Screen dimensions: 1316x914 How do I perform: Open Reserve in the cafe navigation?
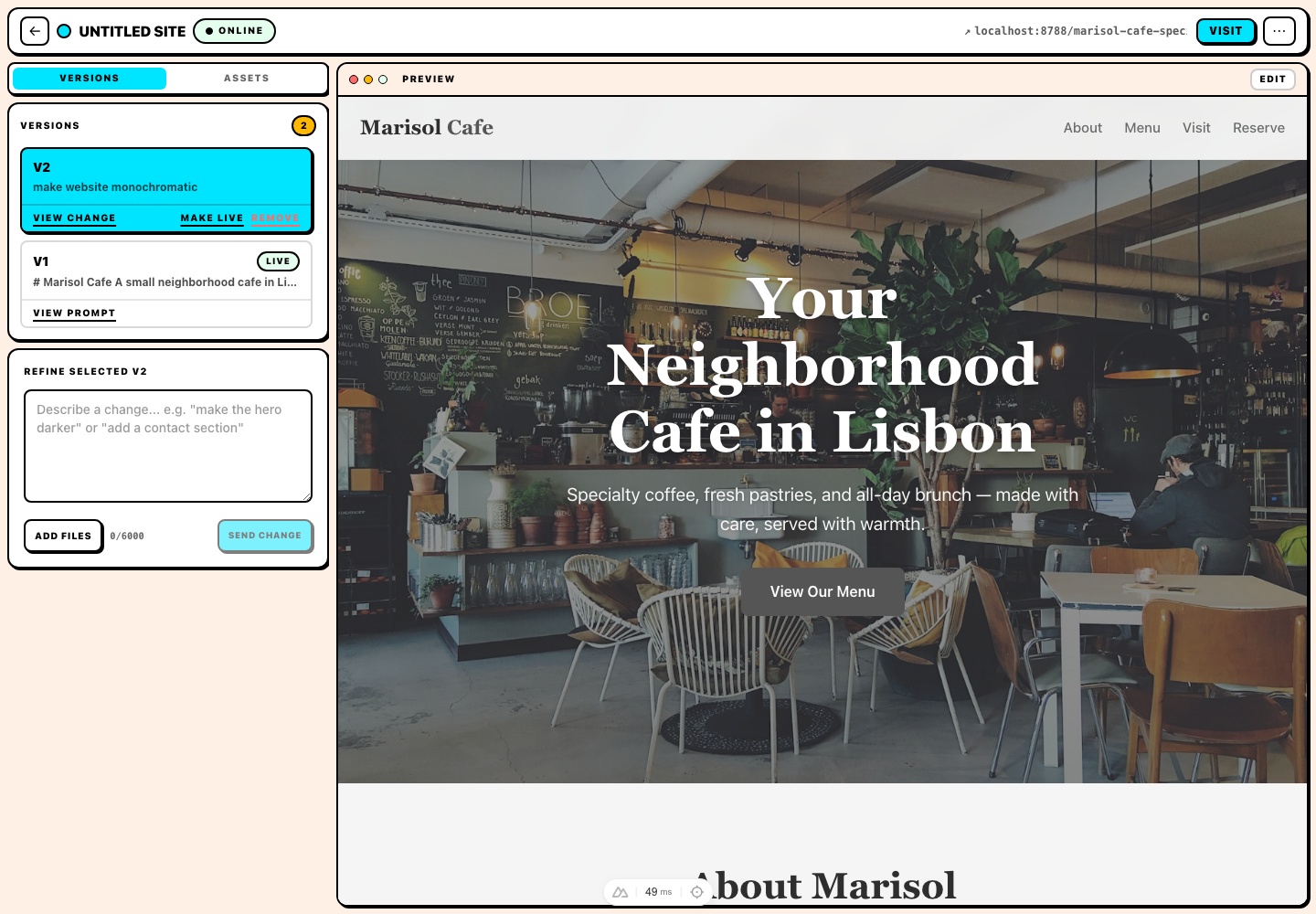(x=1258, y=128)
